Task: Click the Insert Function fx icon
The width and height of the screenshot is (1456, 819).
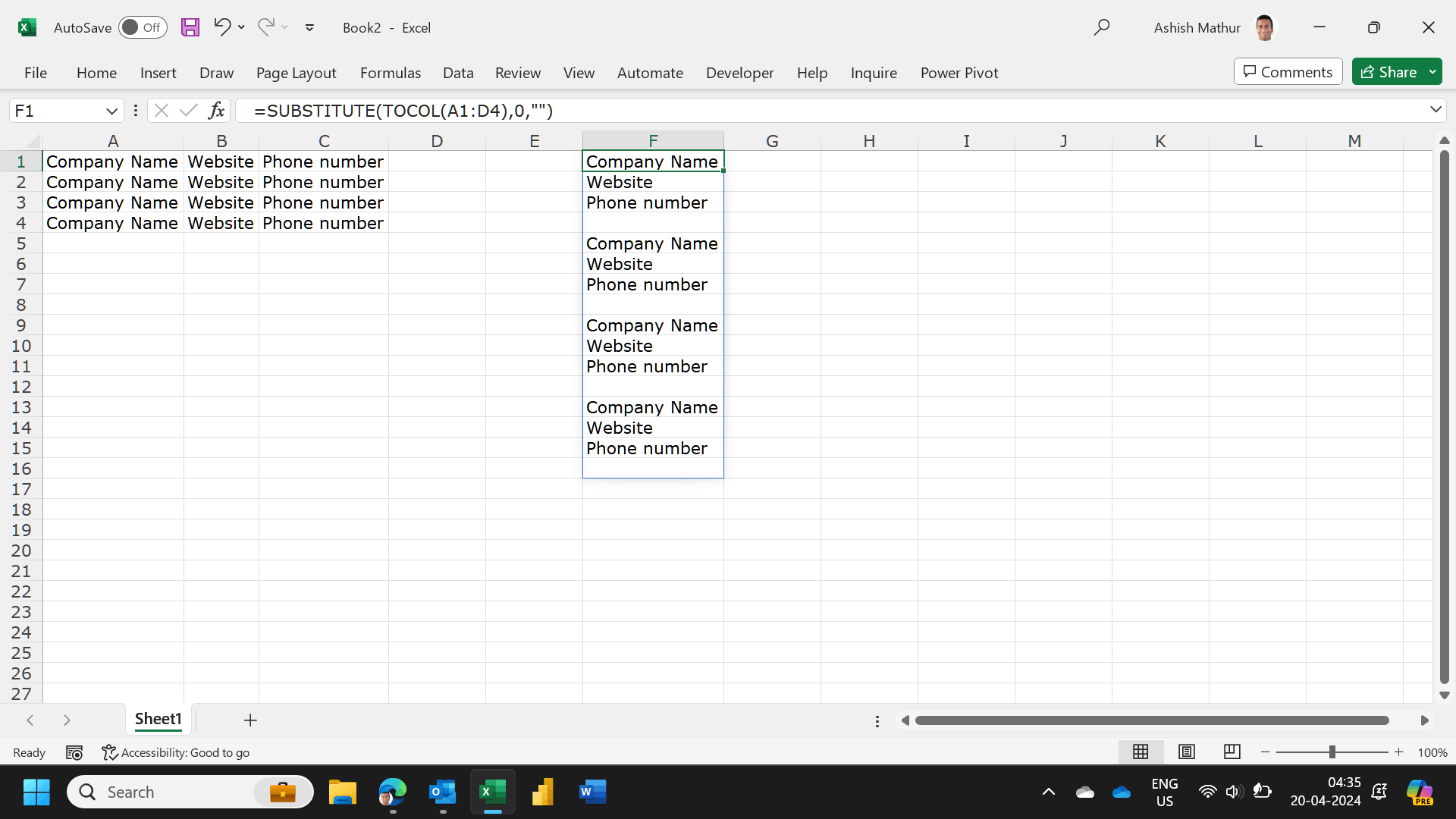Action: [216, 111]
